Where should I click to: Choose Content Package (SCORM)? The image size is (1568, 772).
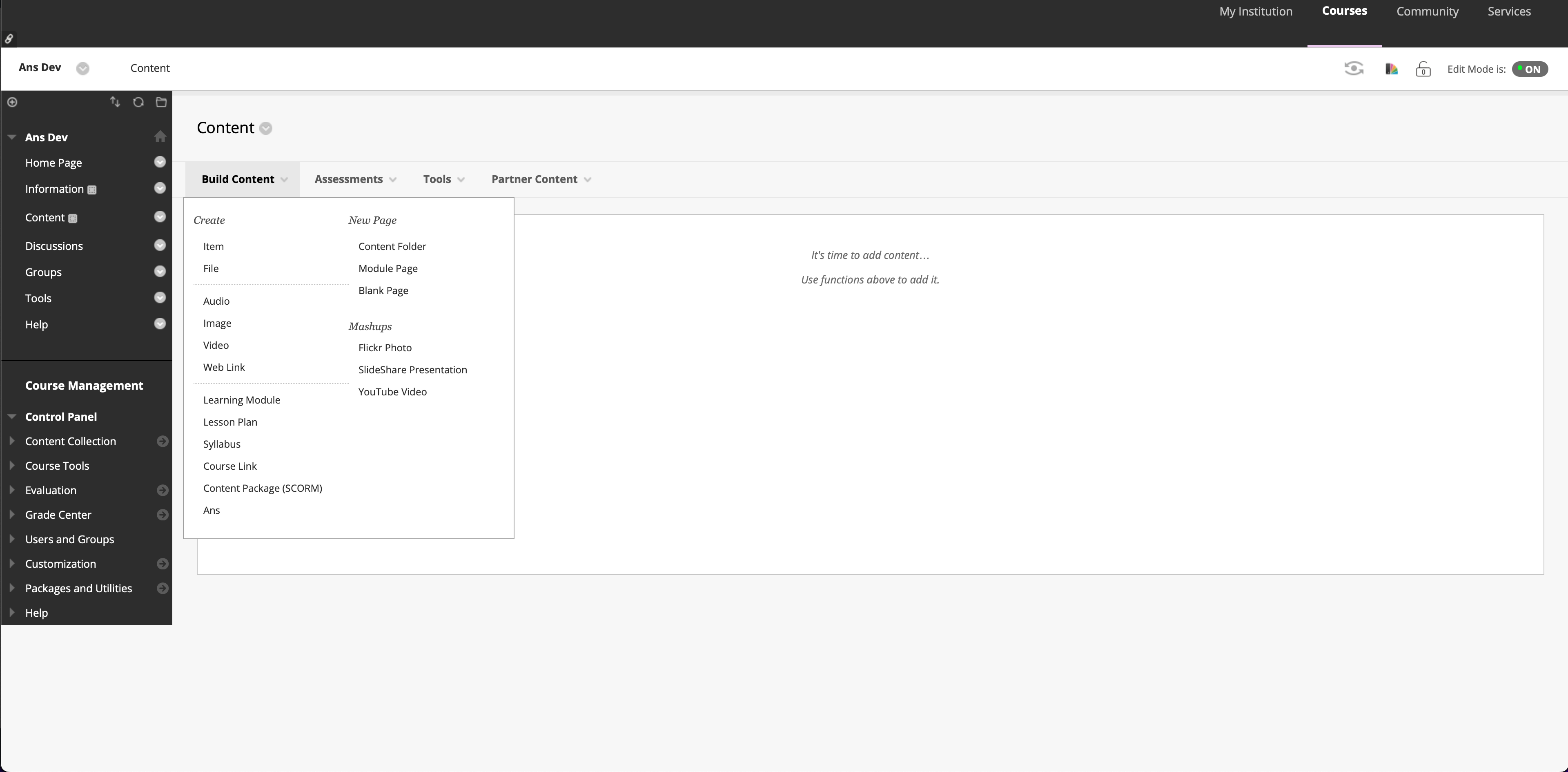tap(263, 488)
